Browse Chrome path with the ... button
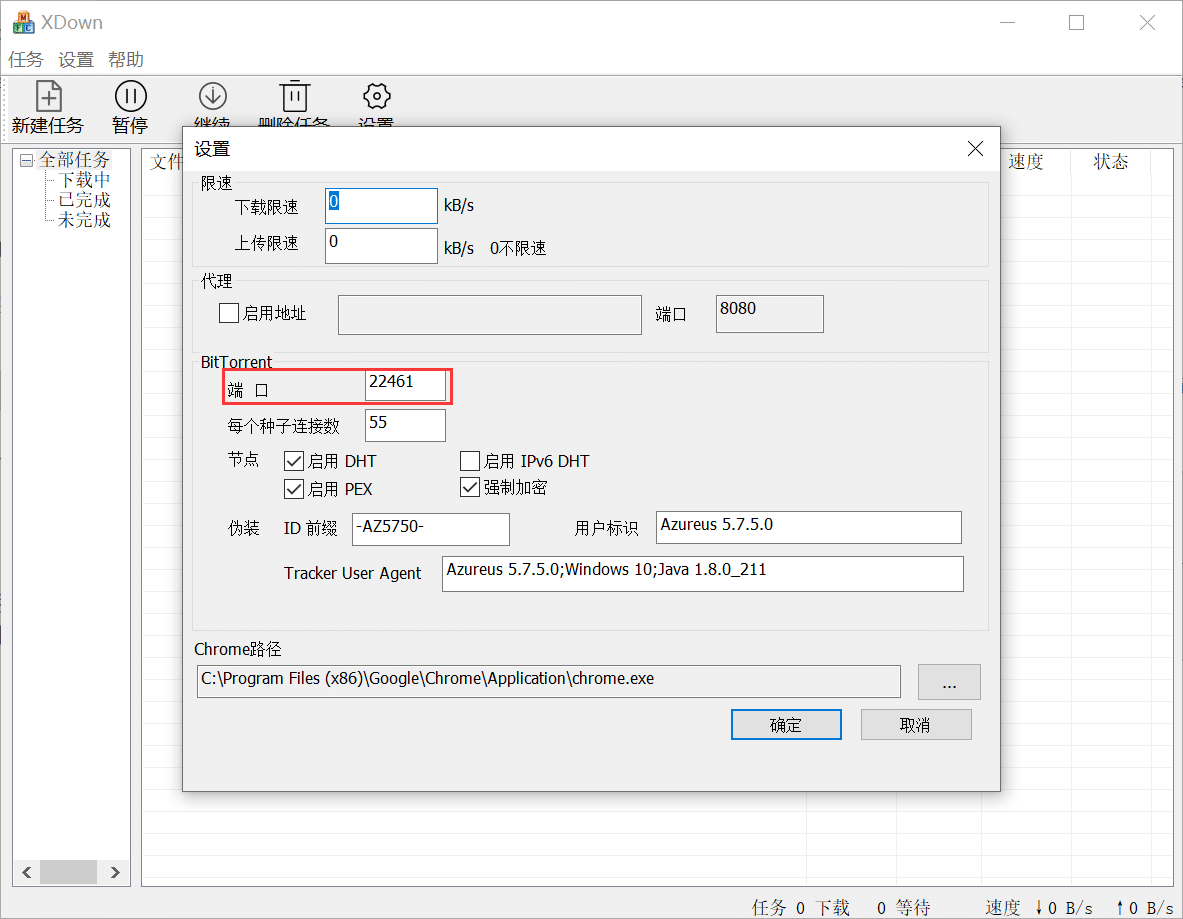 [948, 682]
